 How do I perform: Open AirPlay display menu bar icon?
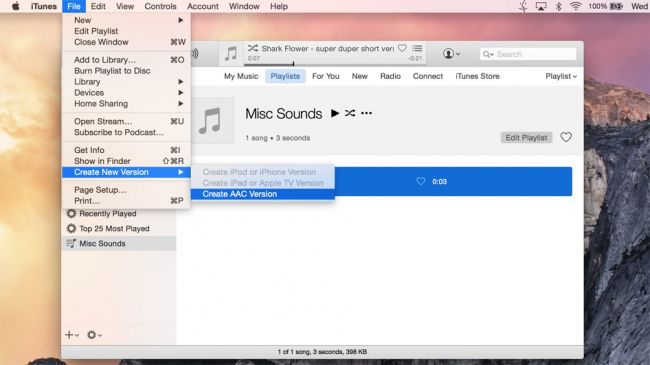coord(541,6)
